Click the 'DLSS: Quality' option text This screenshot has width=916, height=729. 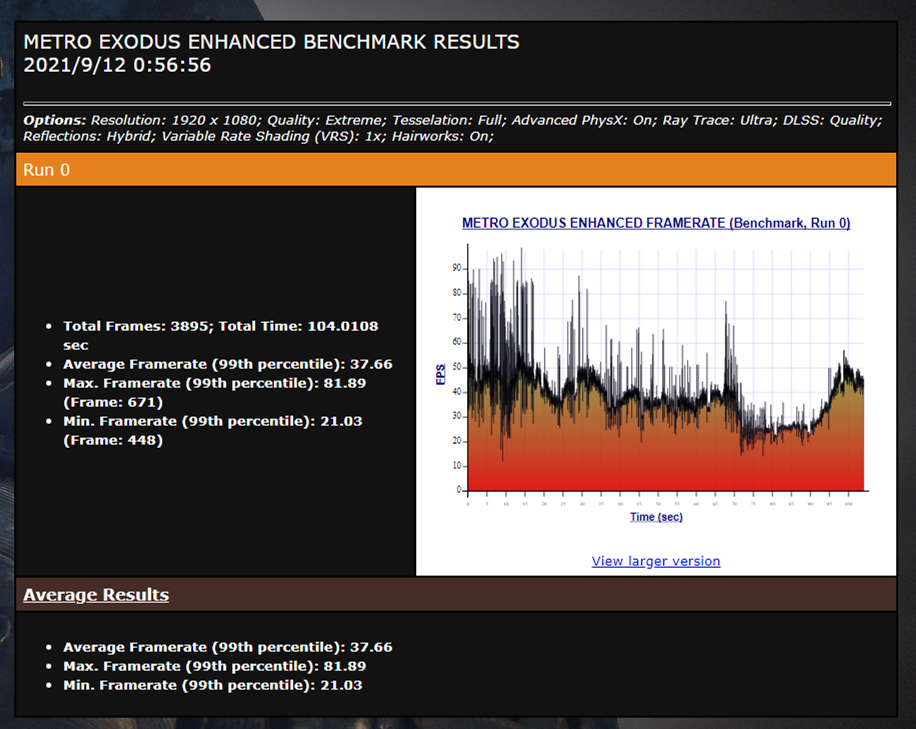[830, 120]
